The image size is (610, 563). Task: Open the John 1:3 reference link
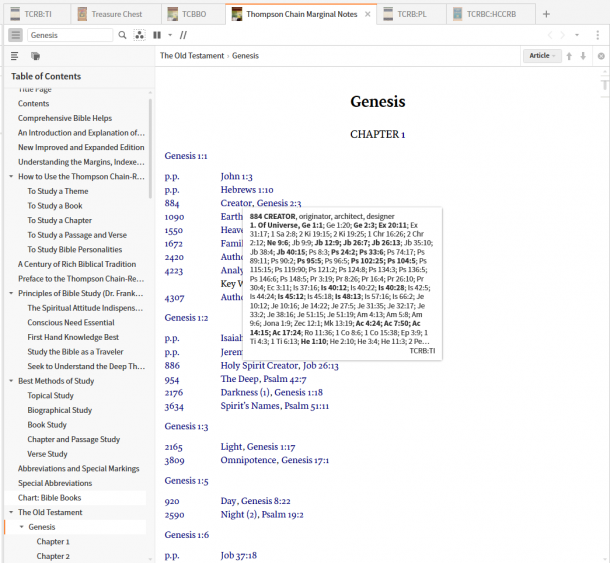point(237,176)
